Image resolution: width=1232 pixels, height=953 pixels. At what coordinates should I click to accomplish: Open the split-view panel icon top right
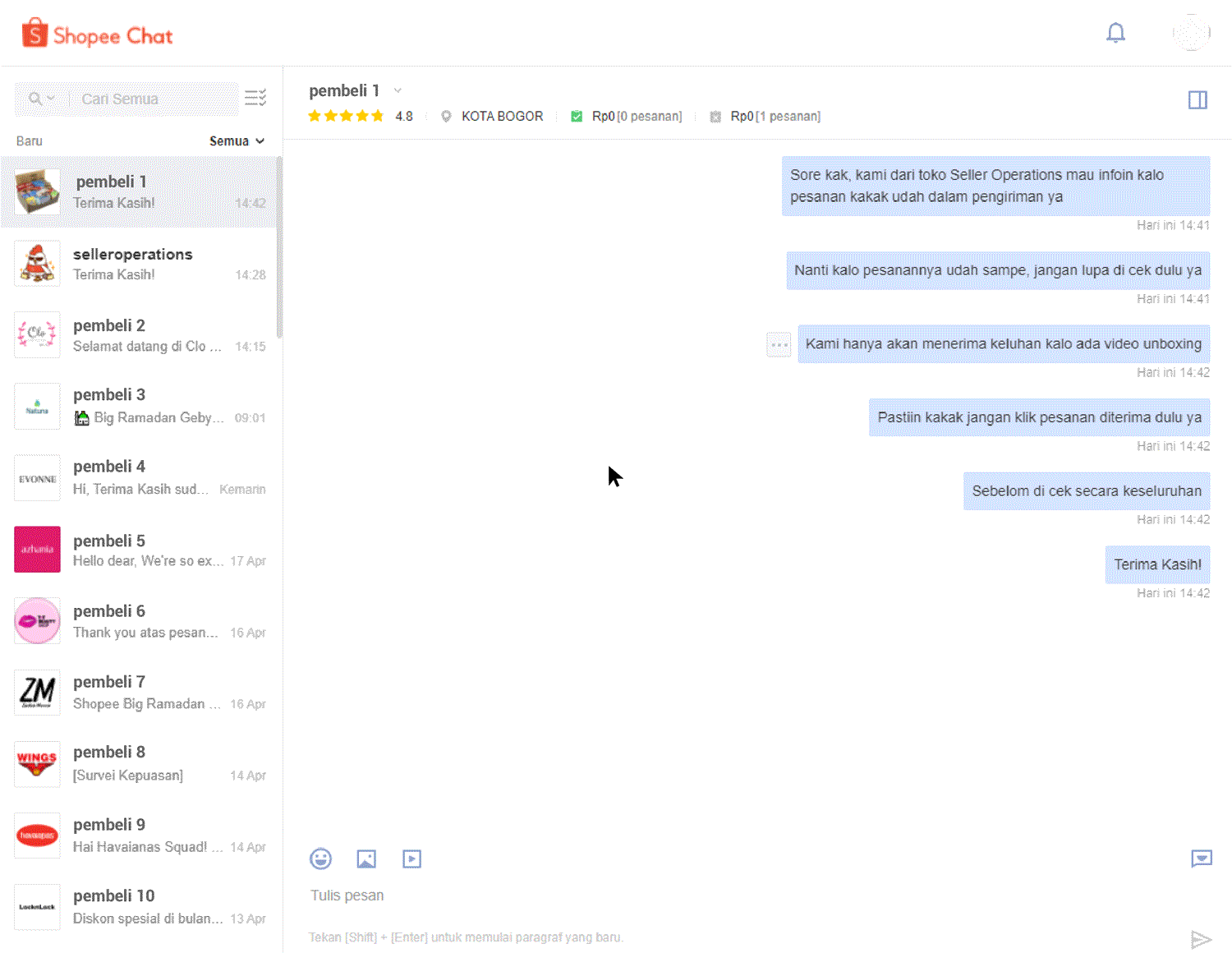pyautogui.click(x=1198, y=99)
